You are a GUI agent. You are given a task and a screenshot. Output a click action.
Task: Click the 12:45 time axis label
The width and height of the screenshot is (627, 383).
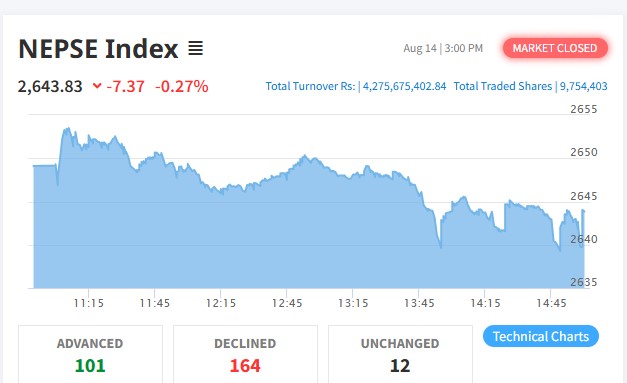[x=287, y=303]
